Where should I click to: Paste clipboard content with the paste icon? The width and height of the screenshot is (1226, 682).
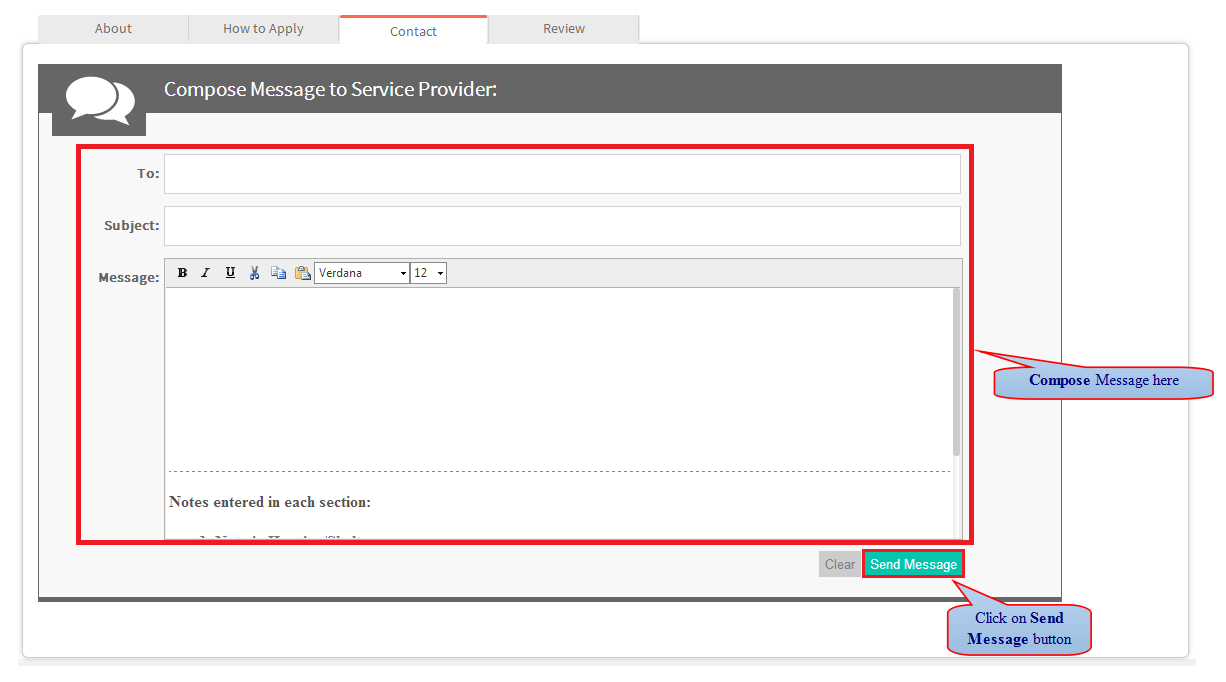(303, 273)
